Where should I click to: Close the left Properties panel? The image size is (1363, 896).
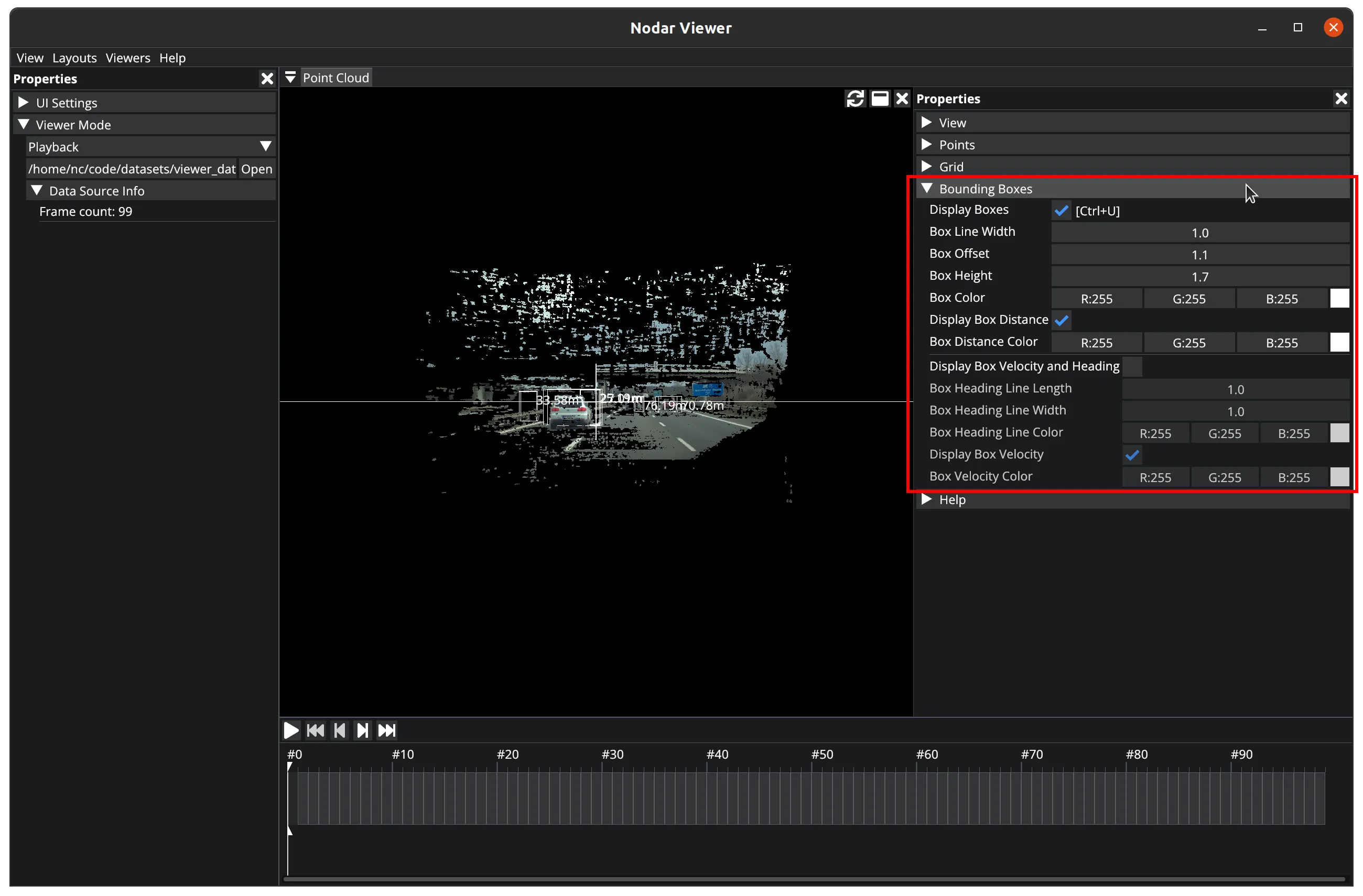pyautogui.click(x=267, y=79)
